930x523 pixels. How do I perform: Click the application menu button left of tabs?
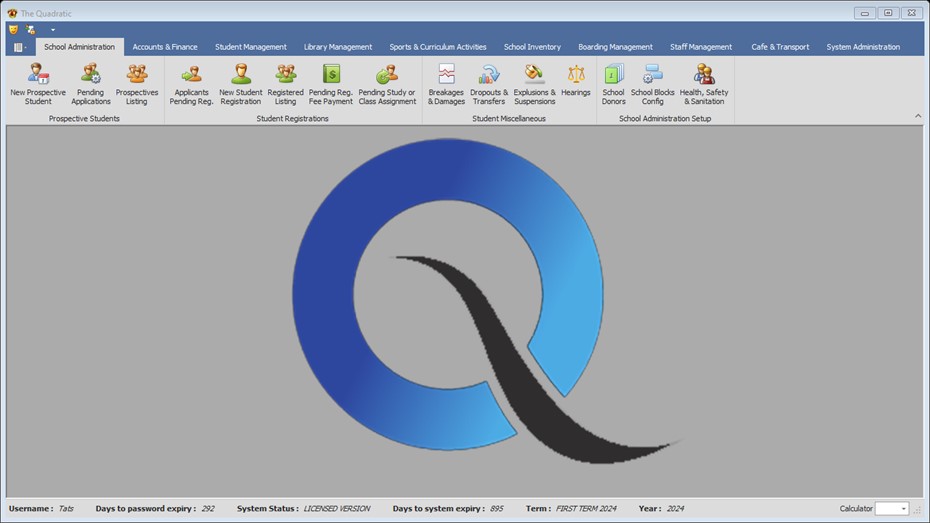tap(20, 47)
